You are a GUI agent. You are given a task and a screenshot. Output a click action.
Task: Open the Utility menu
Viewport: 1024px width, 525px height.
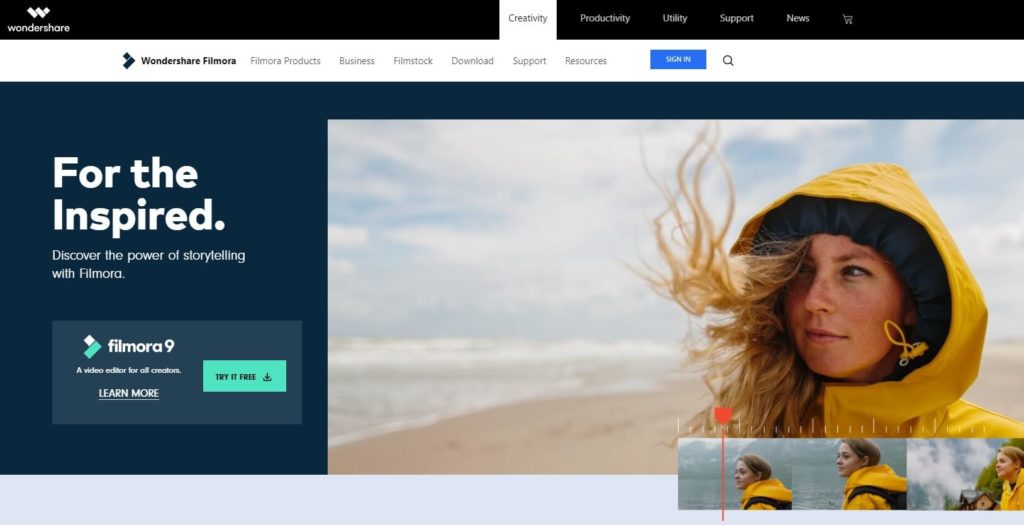[x=675, y=18]
